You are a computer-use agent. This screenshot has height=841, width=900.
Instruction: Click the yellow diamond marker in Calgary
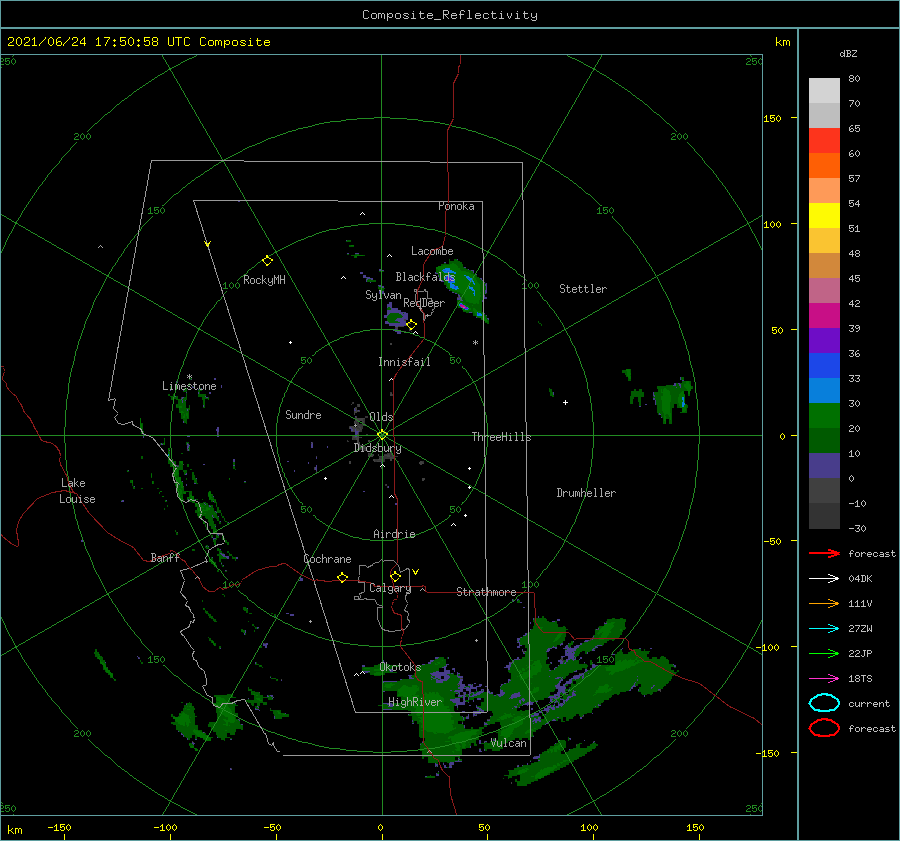click(x=395, y=576)
